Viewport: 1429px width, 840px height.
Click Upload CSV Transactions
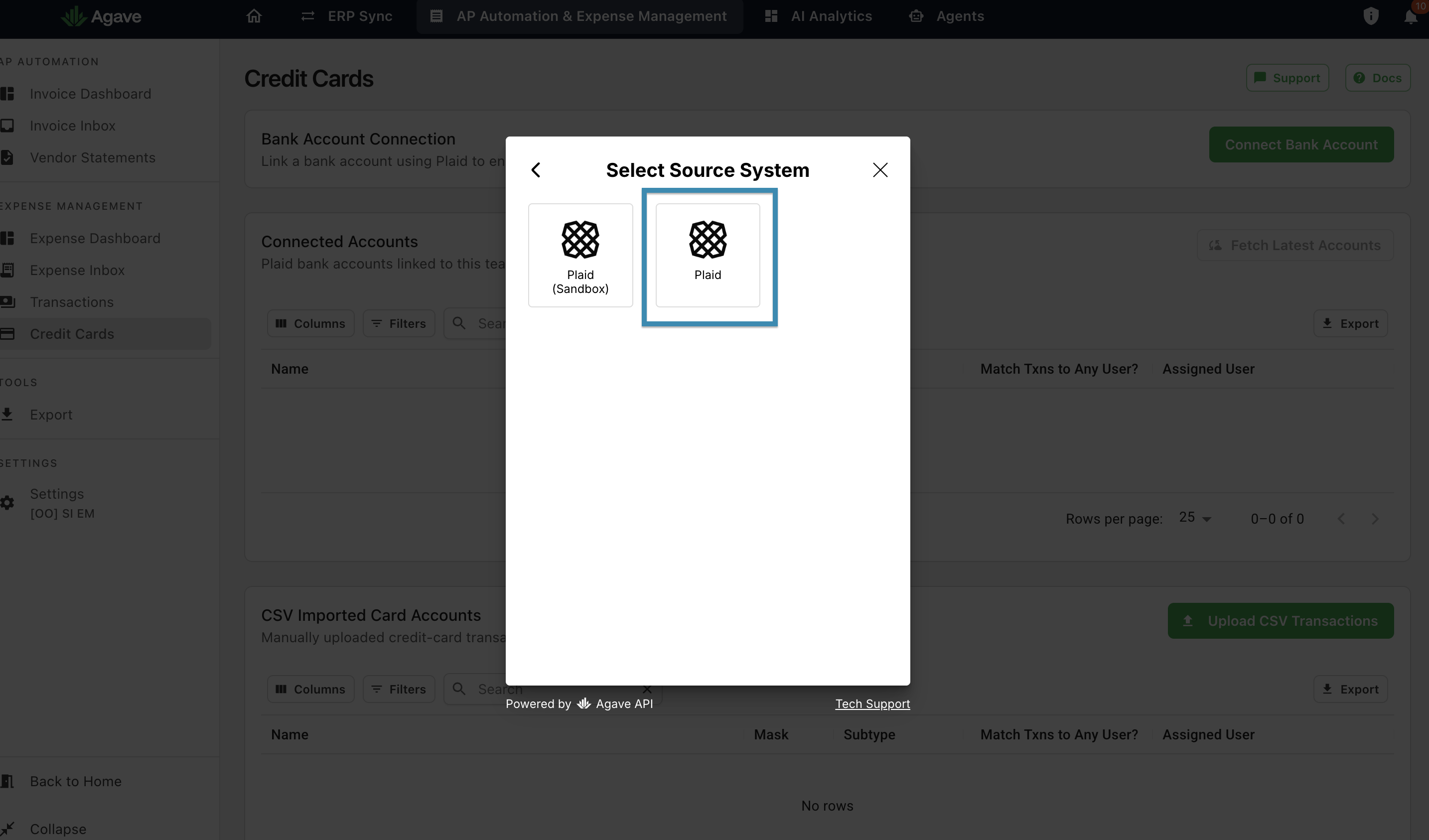coord(1281,621)
